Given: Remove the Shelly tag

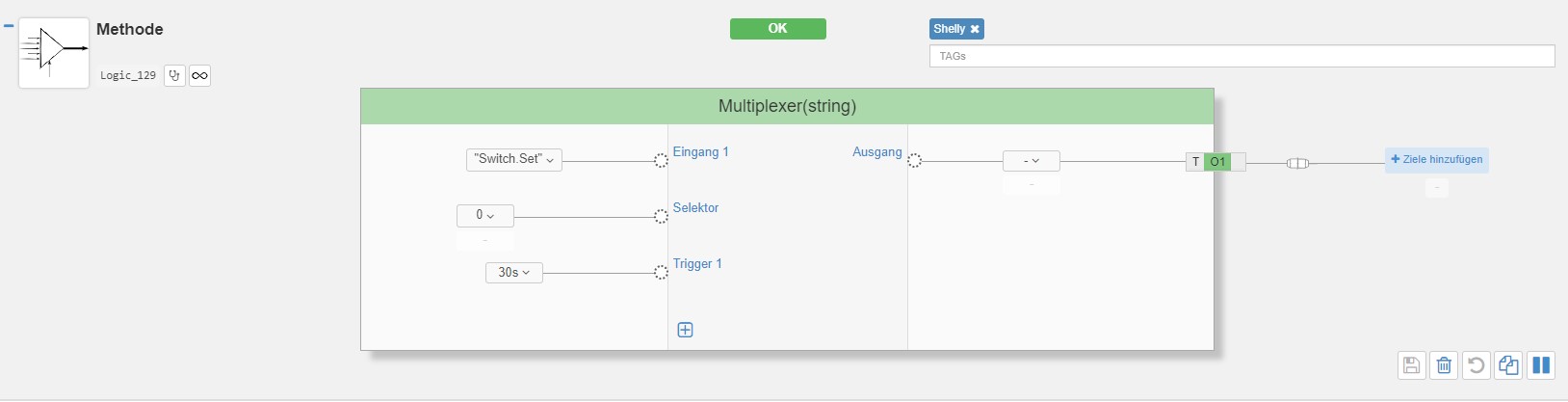Looking at the screenshot, I should [975, 29].
